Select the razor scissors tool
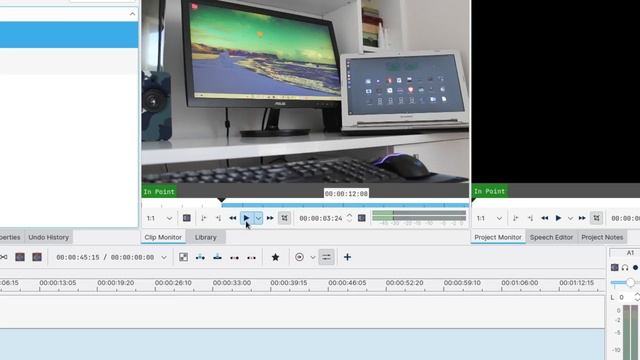 [3, 257]
